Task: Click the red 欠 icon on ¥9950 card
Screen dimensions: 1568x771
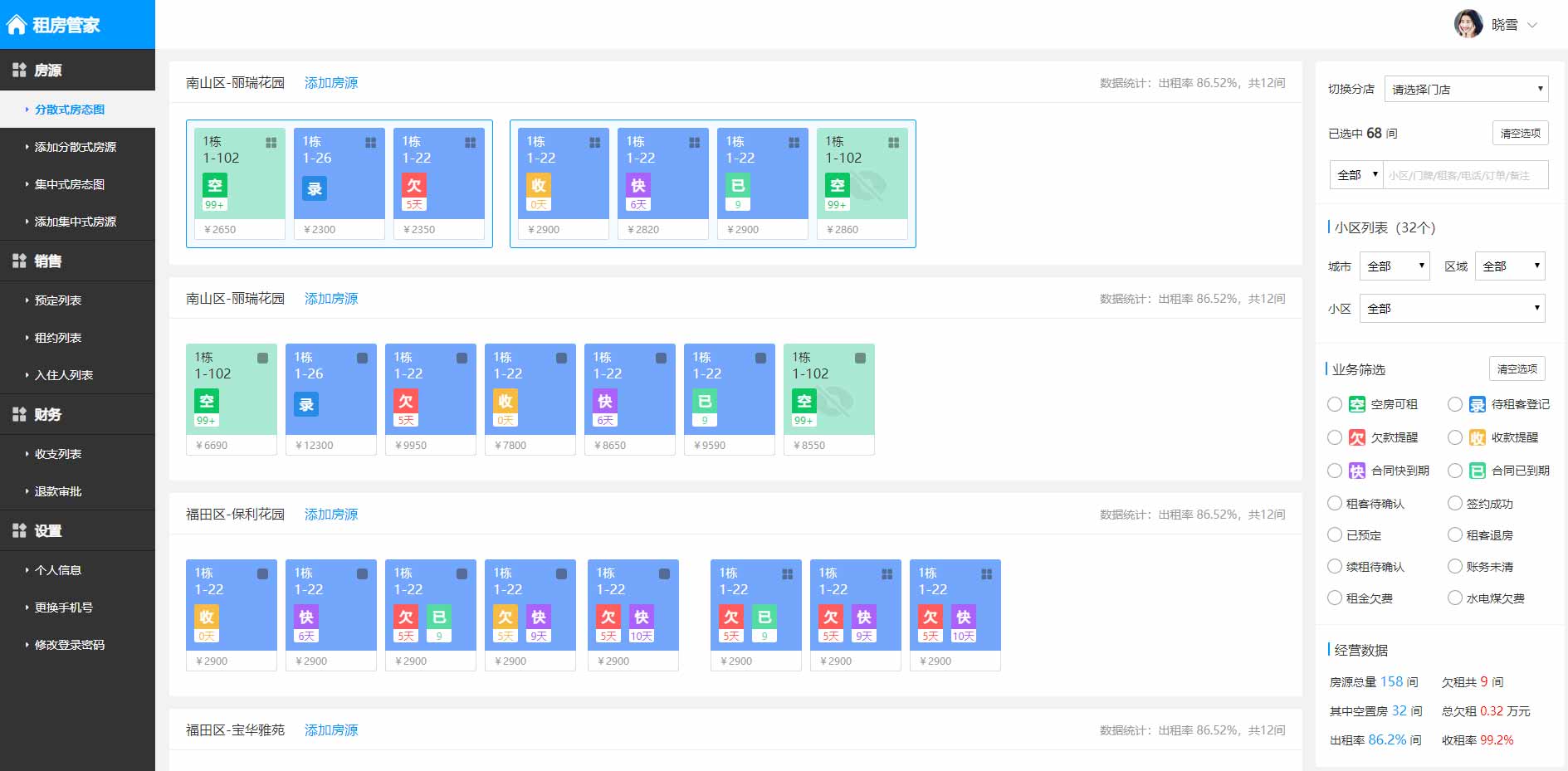Action: click(x=406, y=401)
